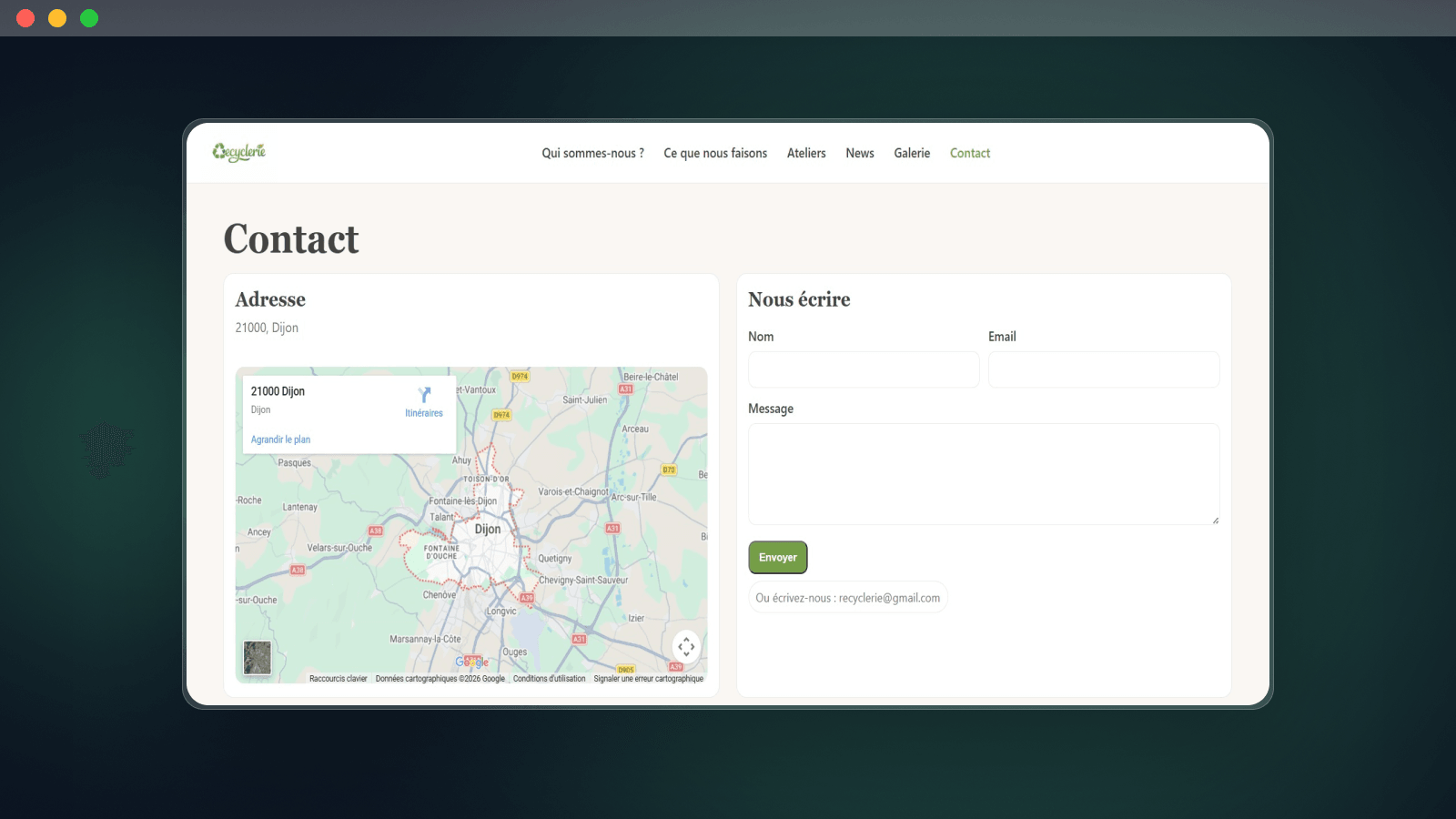Screen dimensions: 1456x819
Task: Open the Galerie page
Action: pyautogui.click(x=912, y=153)
